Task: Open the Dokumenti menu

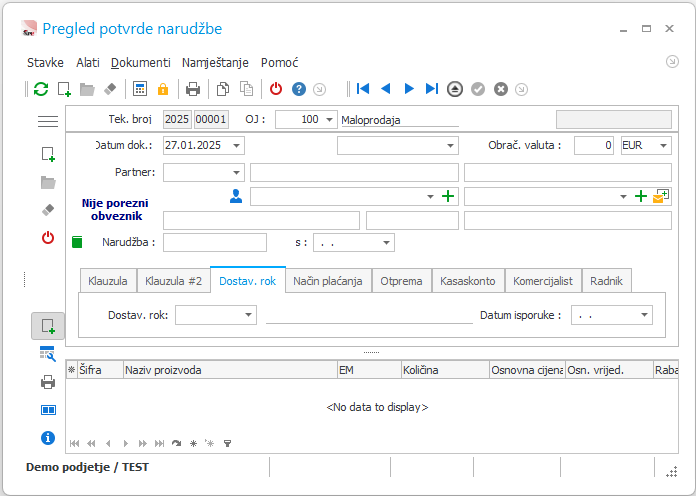Action: pos(141,63)
